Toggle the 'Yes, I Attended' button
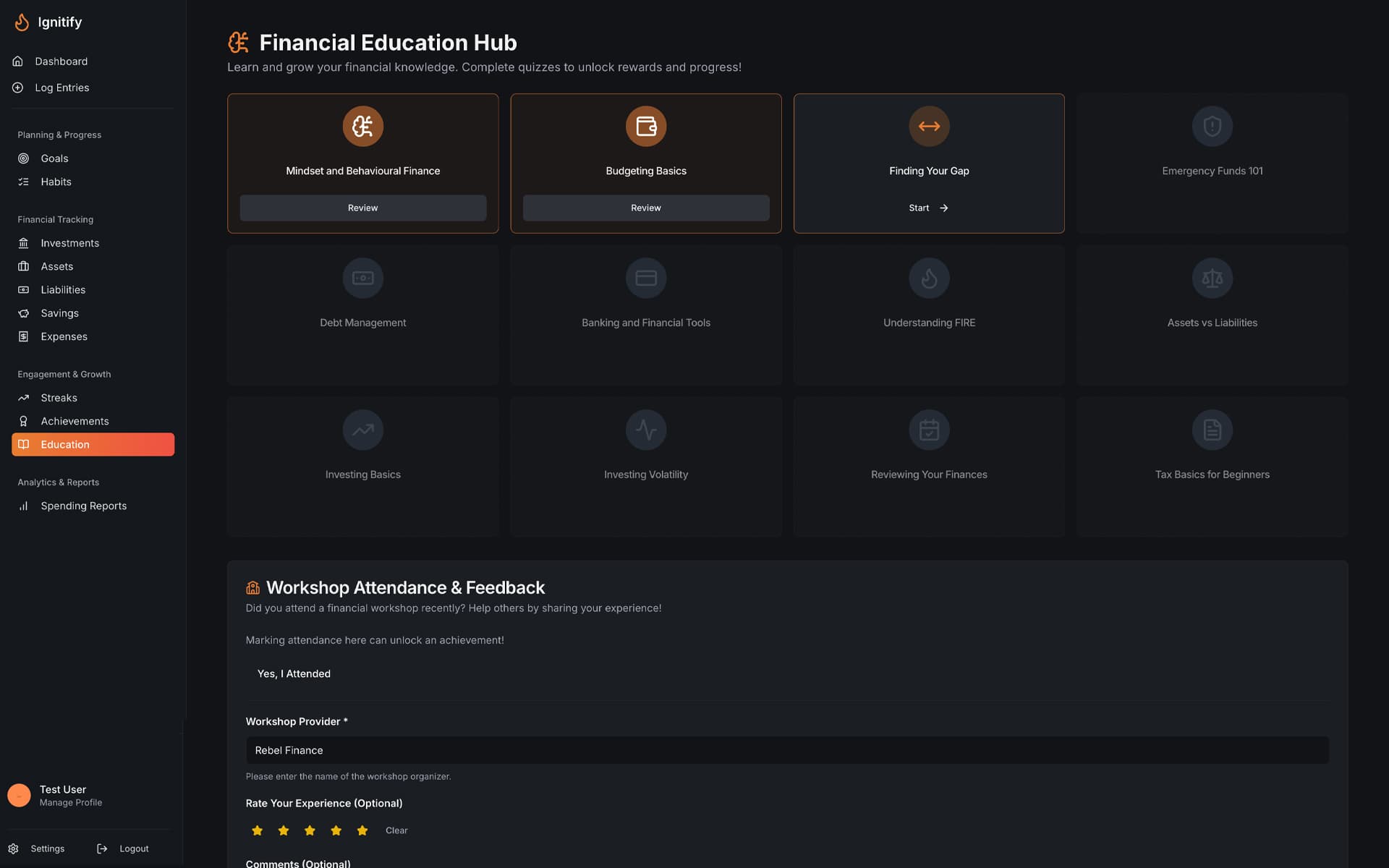This screenshot has height=868, width=1389. [294, 673]
